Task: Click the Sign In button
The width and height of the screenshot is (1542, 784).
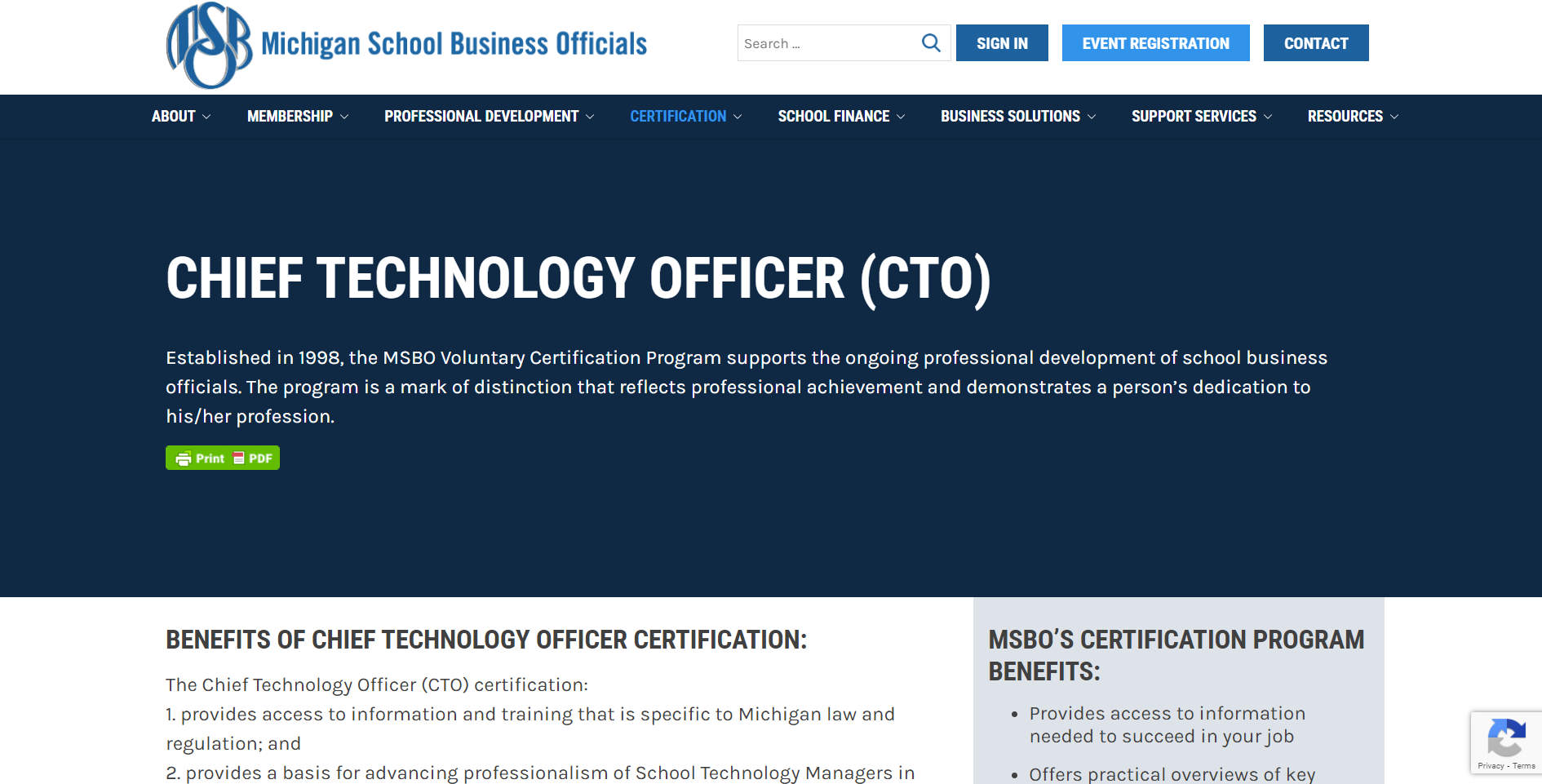Action: (1002, 43)
